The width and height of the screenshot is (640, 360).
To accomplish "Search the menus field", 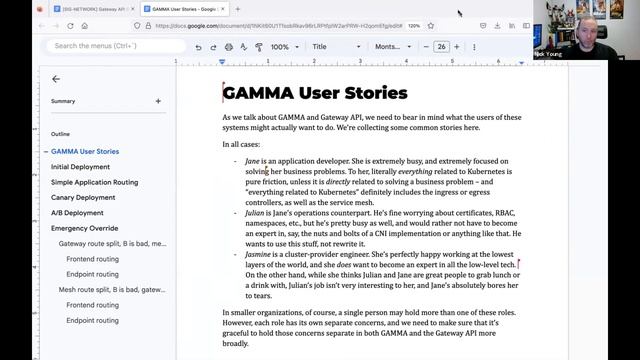I will click(116, 46).
